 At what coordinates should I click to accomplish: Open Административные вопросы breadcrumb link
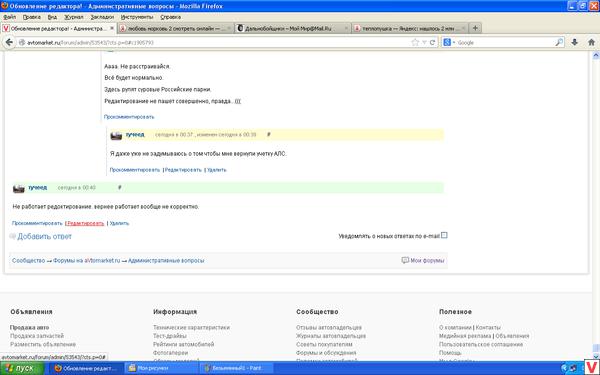pos(166,261)
